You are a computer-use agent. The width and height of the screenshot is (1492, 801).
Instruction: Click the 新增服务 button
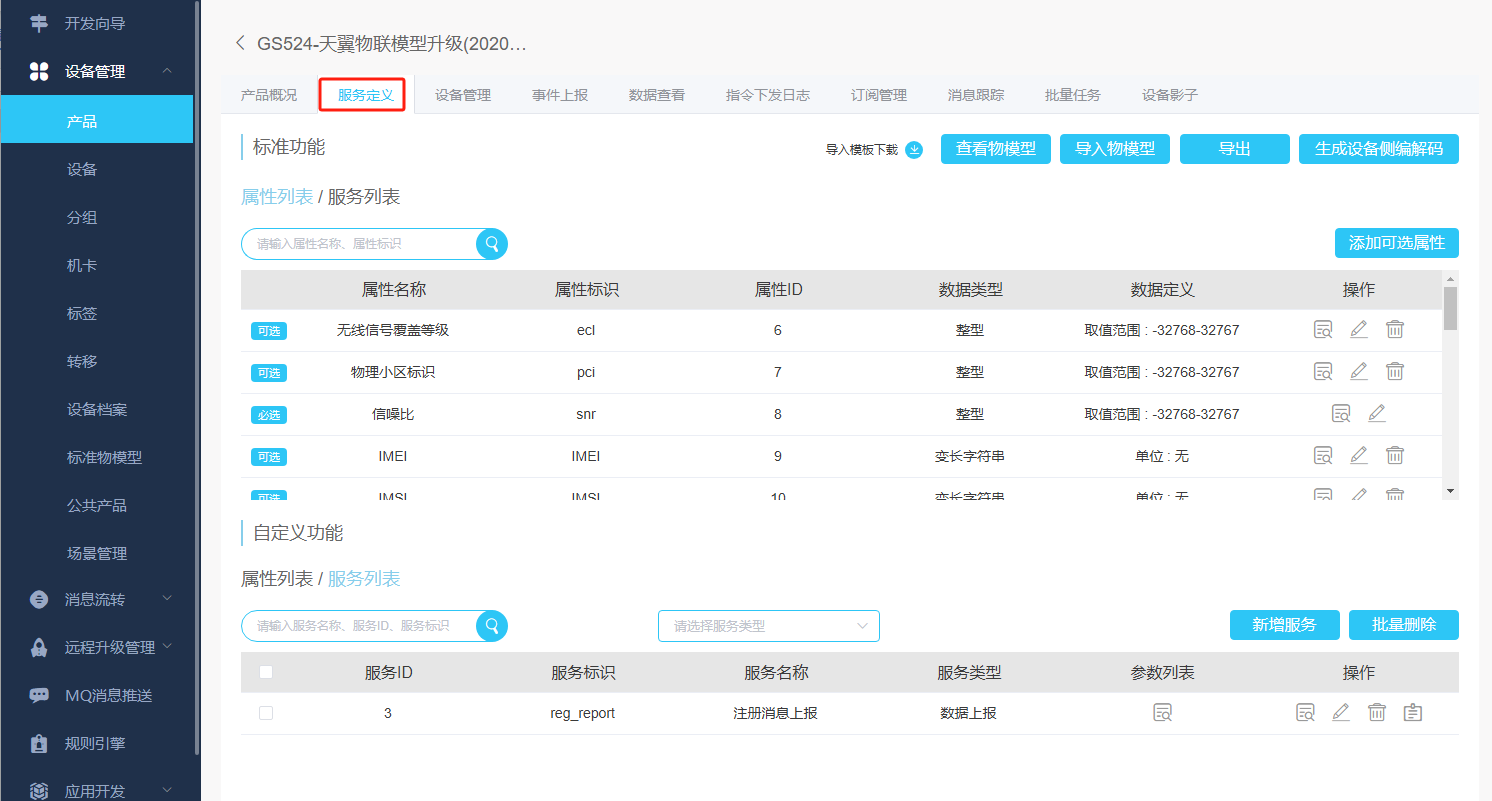(1284, 625)
